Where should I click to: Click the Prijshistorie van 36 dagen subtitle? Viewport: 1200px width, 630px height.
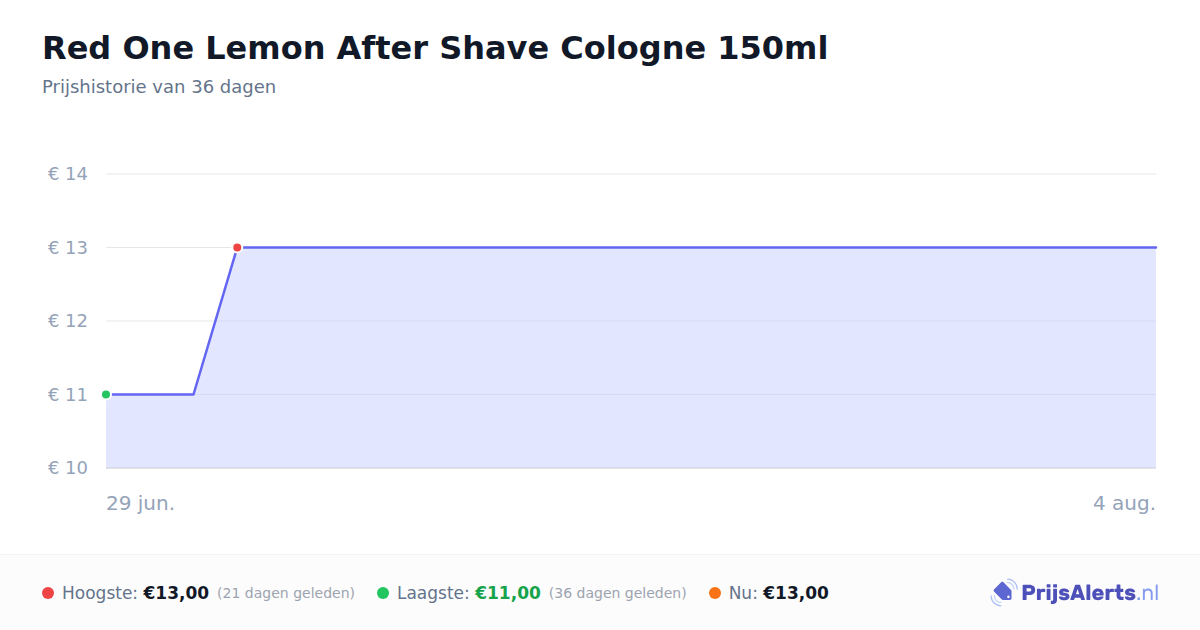click(x=159, y=87)
